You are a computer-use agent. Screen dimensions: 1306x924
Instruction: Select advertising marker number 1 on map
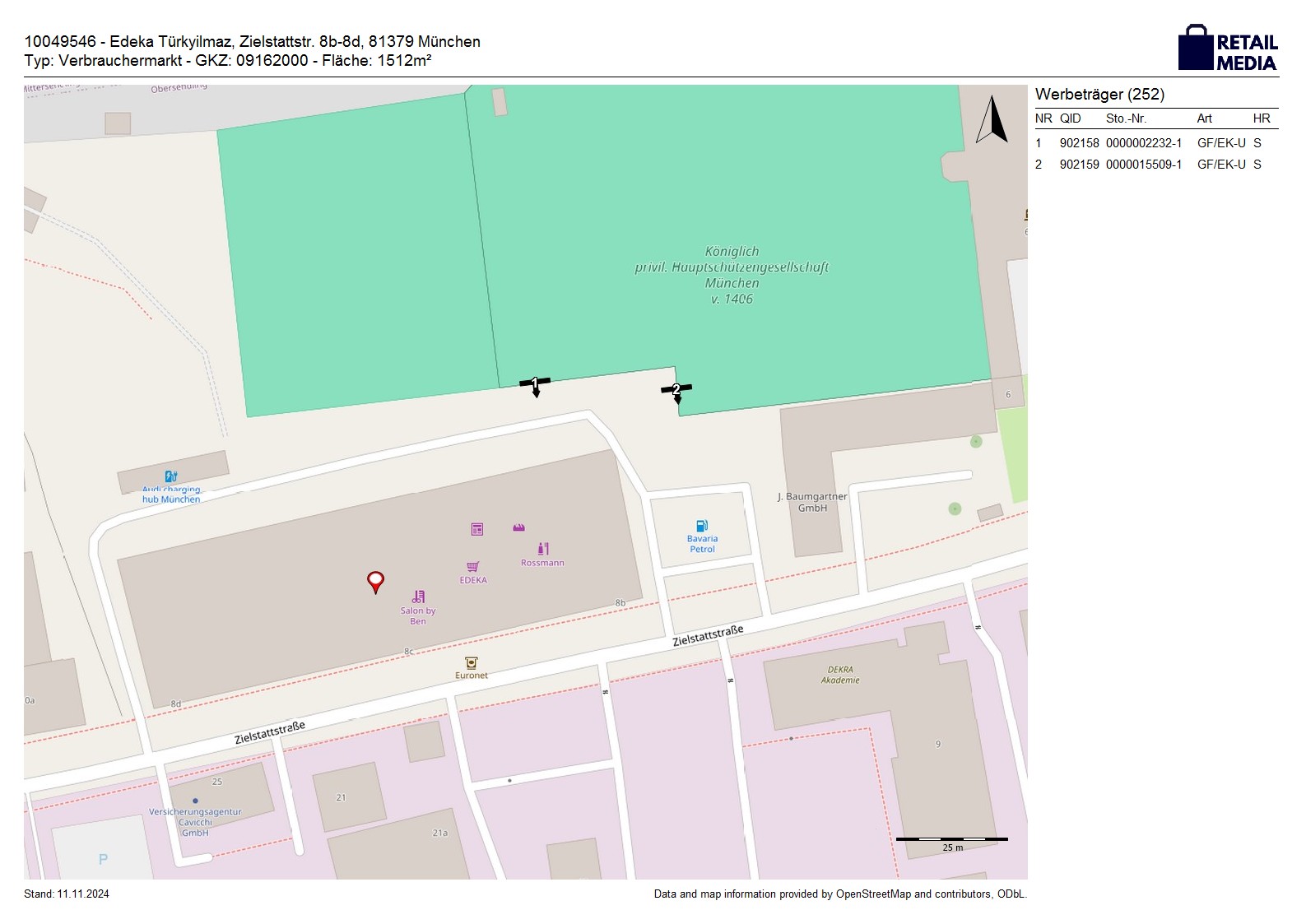pyautogui.click(x=535, y=384)
